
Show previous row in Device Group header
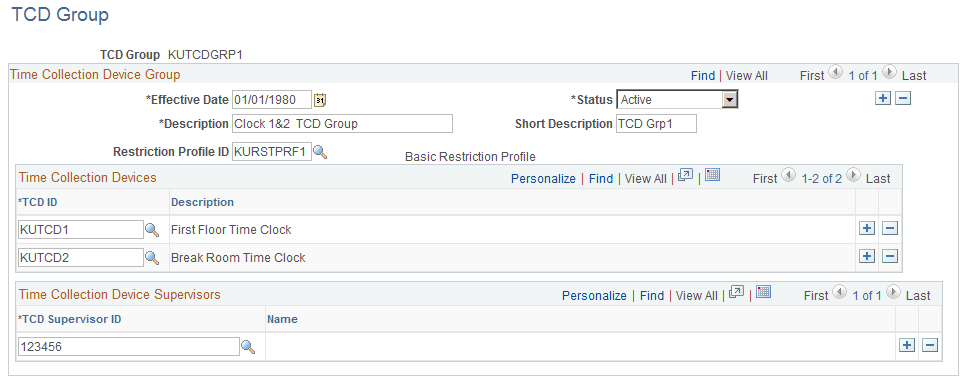835,73
